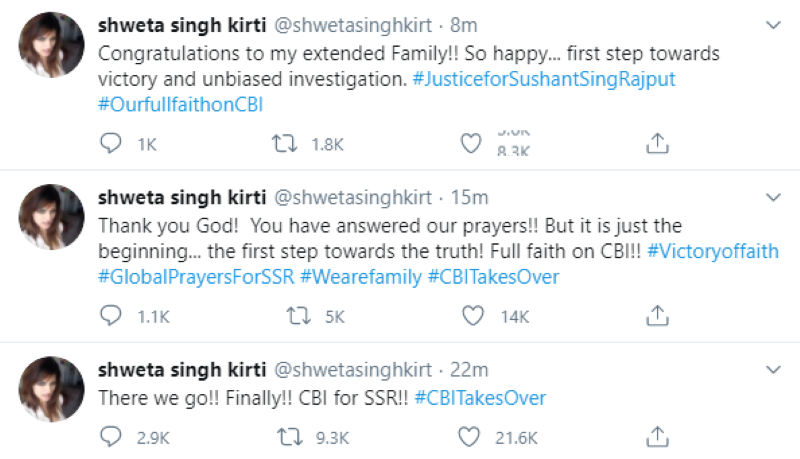800x459 pixels.
Task: Retweet the "Congratulations to my extended Family" tweet
Action: pos(285,144)
